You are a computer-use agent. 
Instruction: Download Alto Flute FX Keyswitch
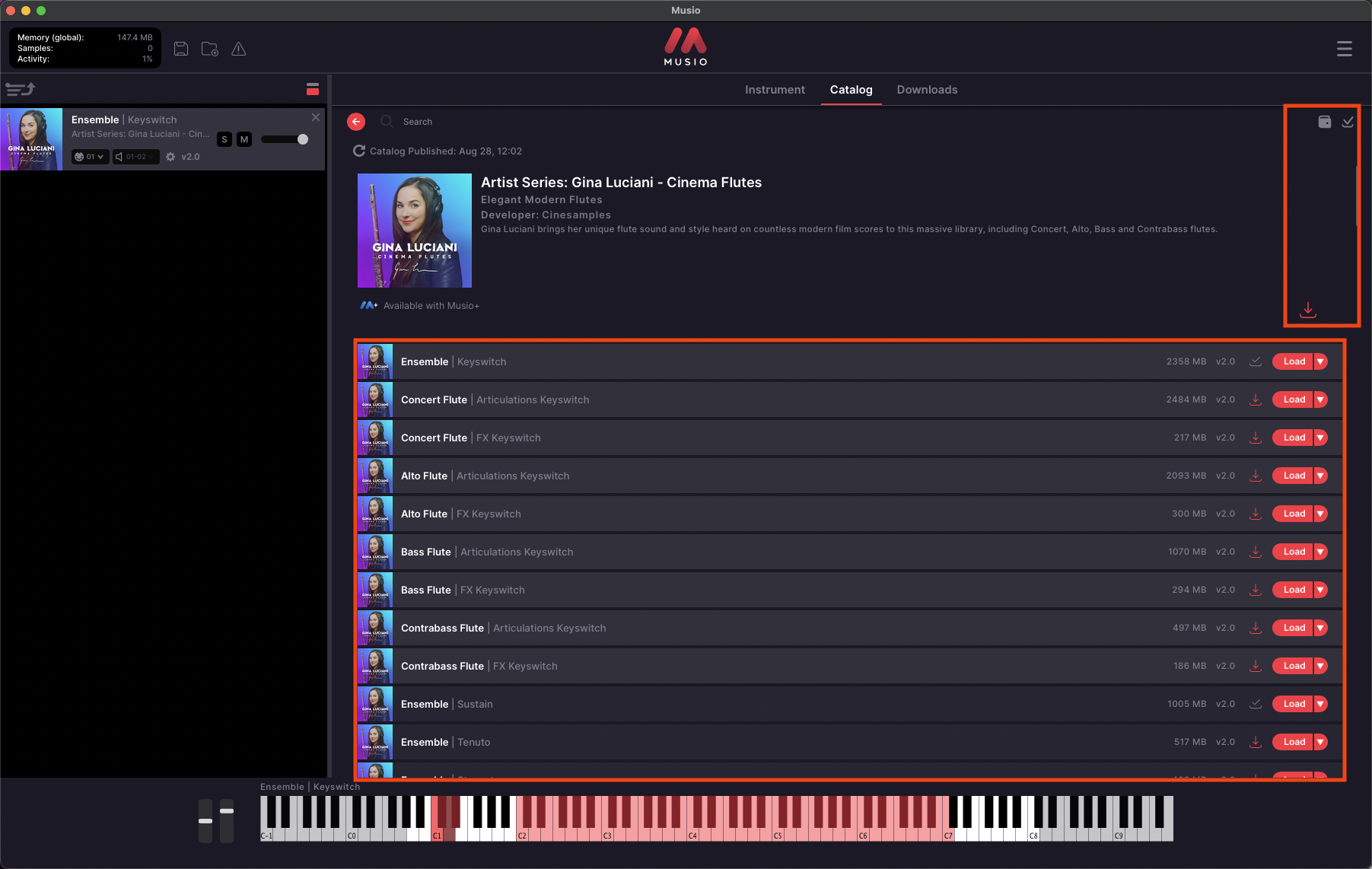1256,514
